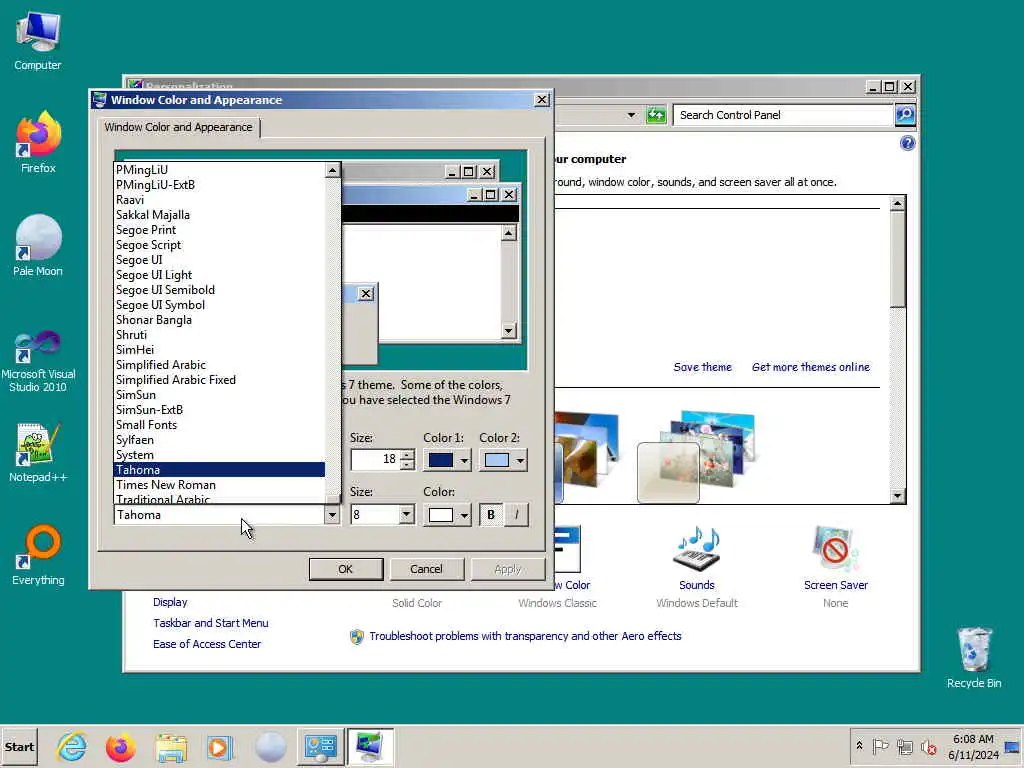This screenshot has height=768, width=1024.
Task: Click the green refresh address button
Action: point(656,115)
